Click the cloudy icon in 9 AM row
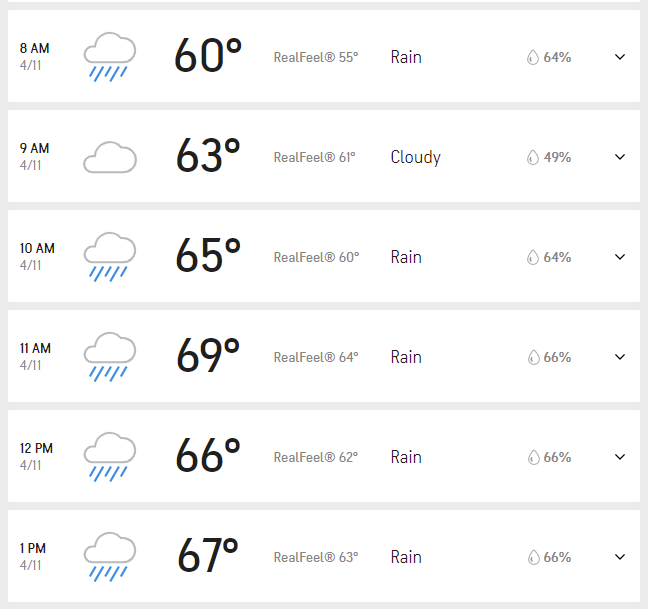The image size is (648, 609). [110, 157]
